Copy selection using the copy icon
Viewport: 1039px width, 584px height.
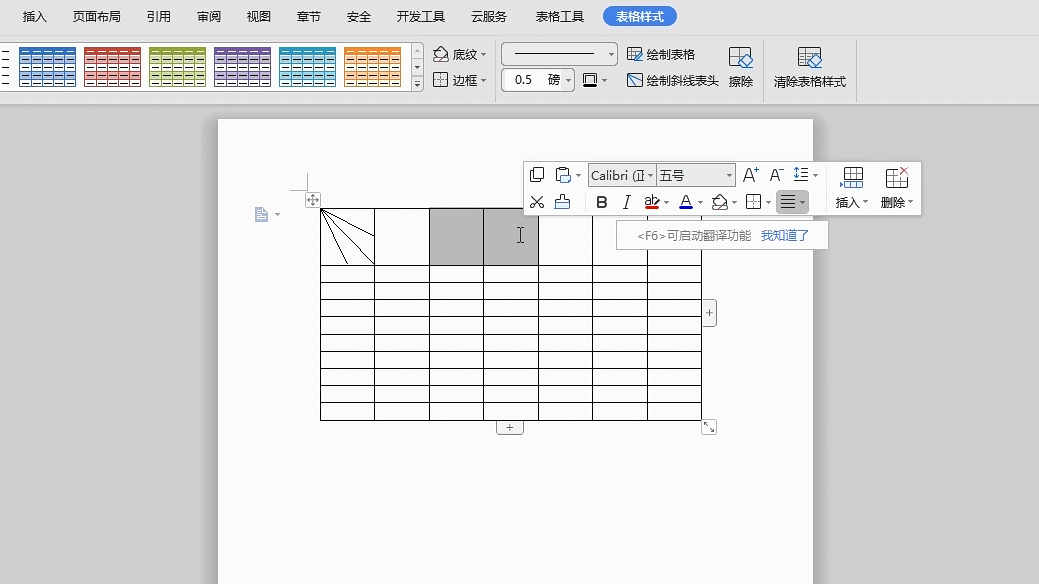pos(537,173)
